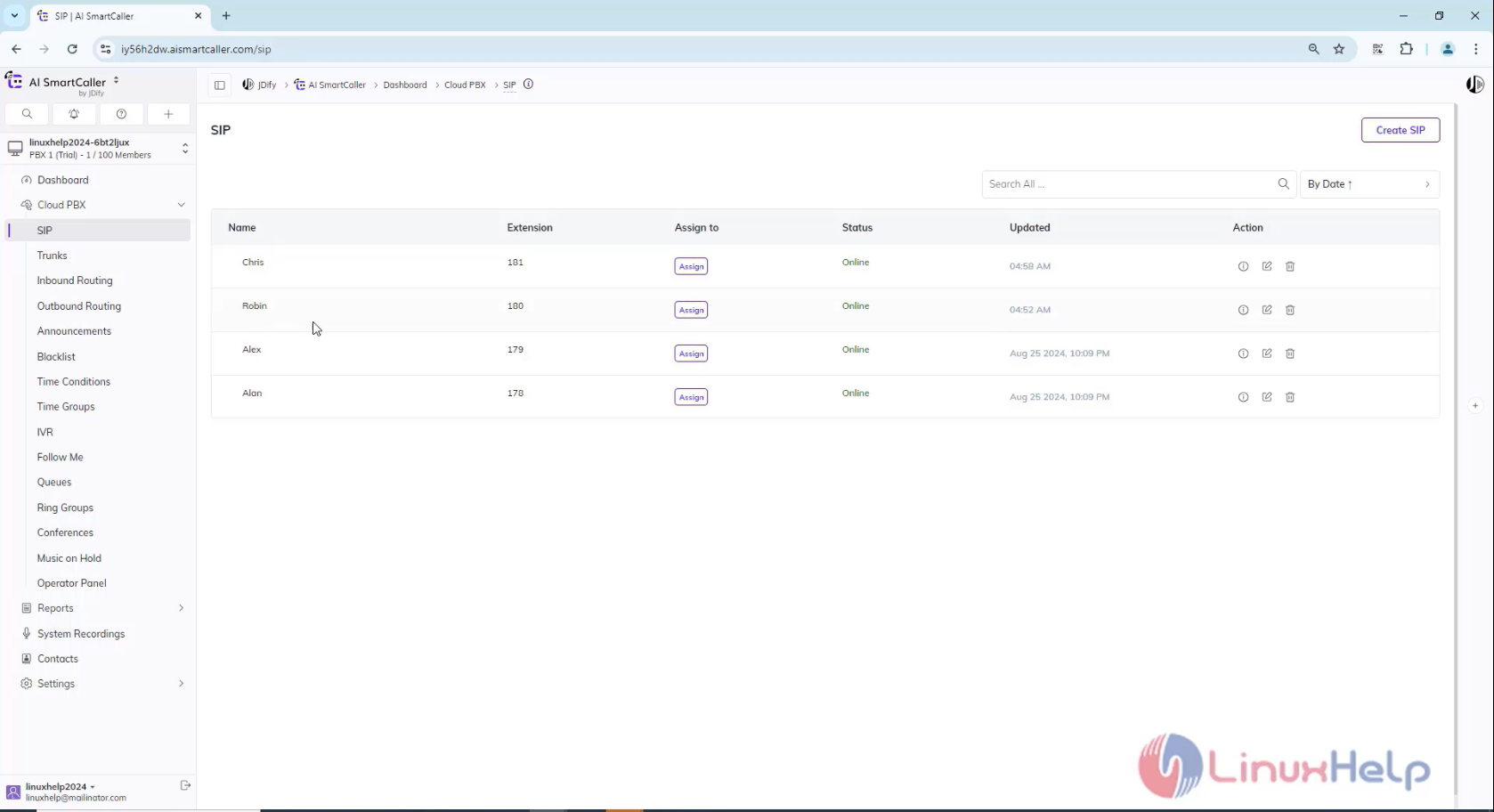Open the JDify logo in top right
The width and height of the screenshot is (1494, 812).
[1475, 85]
